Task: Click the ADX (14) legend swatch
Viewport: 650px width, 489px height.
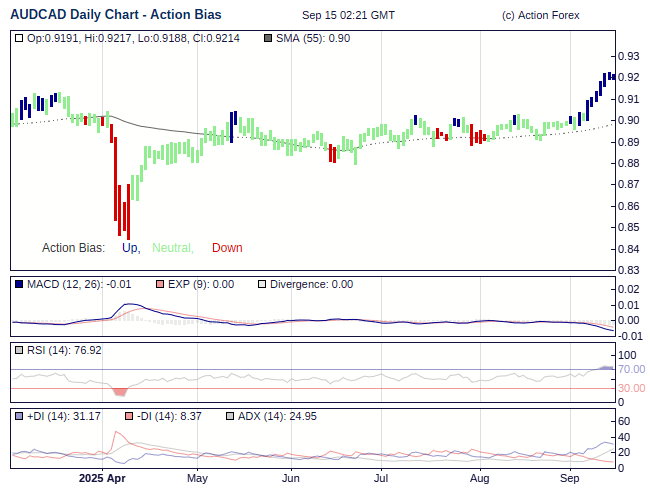Action: [230, 416]
